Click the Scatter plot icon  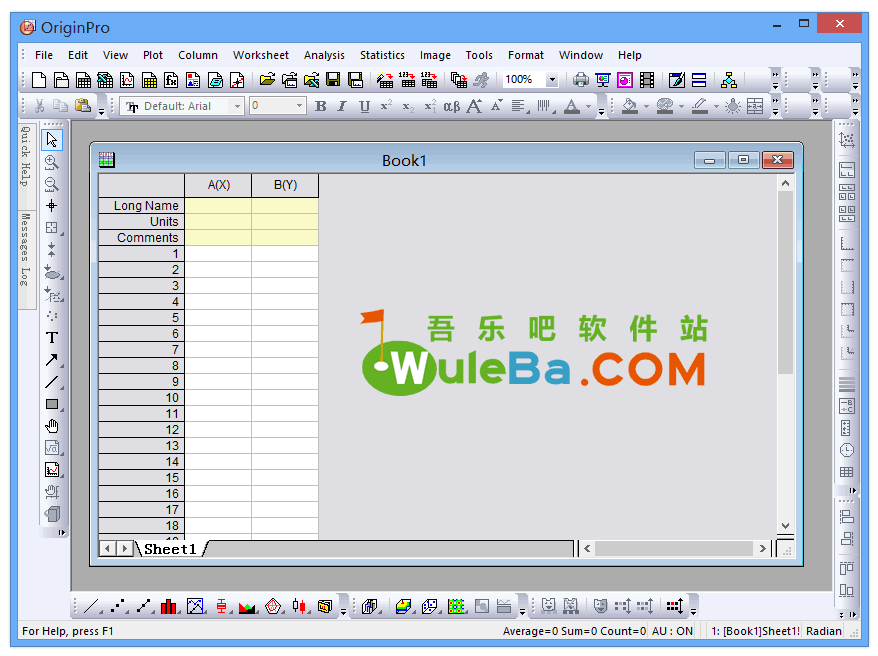pos(118,606)
